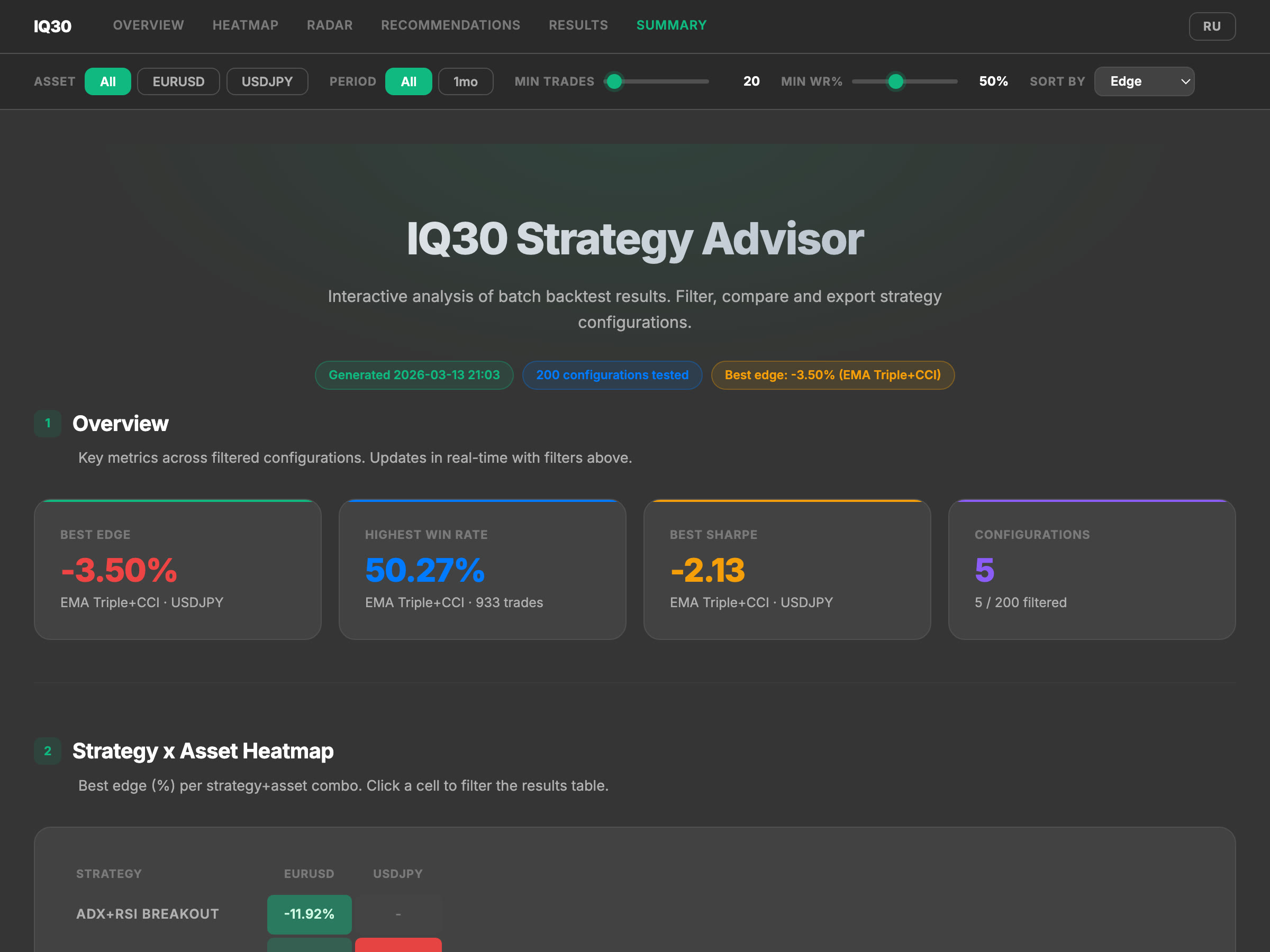Screen dimensions: 1270x952
Task: Click the IQ30 Strategy Advisor title
Action: [x=635, y=239]
